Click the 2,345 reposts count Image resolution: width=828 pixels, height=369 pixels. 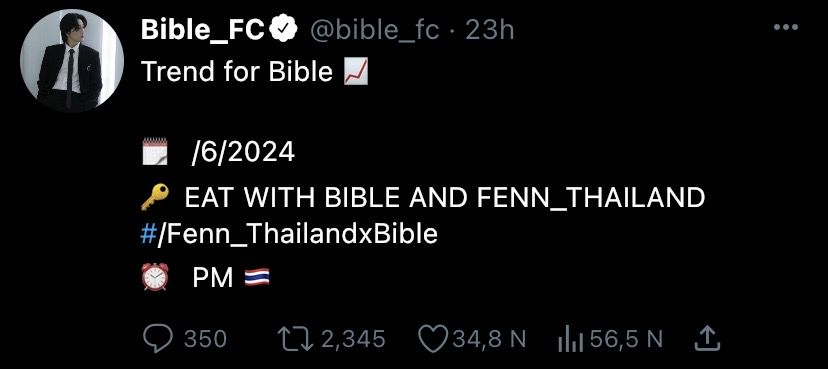pyautogui.click(x=353, y=339)
